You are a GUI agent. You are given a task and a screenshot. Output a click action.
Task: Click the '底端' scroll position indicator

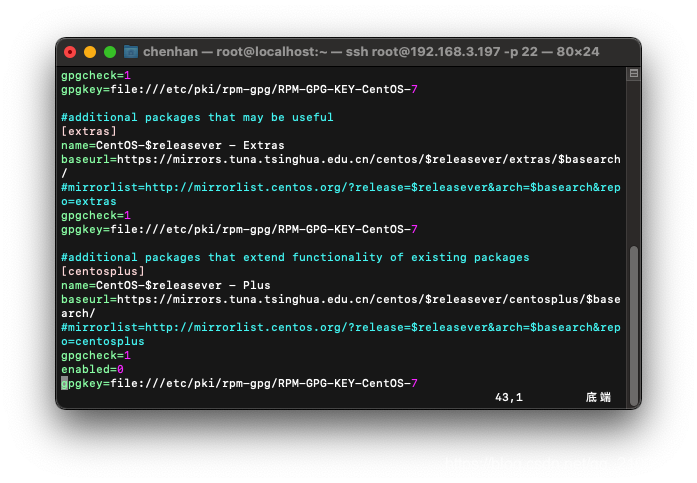point(598,397)
